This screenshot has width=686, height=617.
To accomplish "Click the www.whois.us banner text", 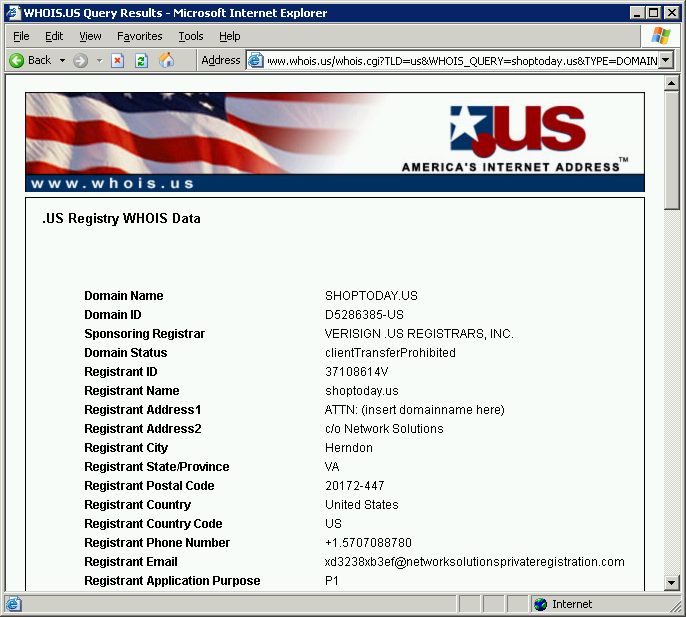I will (112, 183).
